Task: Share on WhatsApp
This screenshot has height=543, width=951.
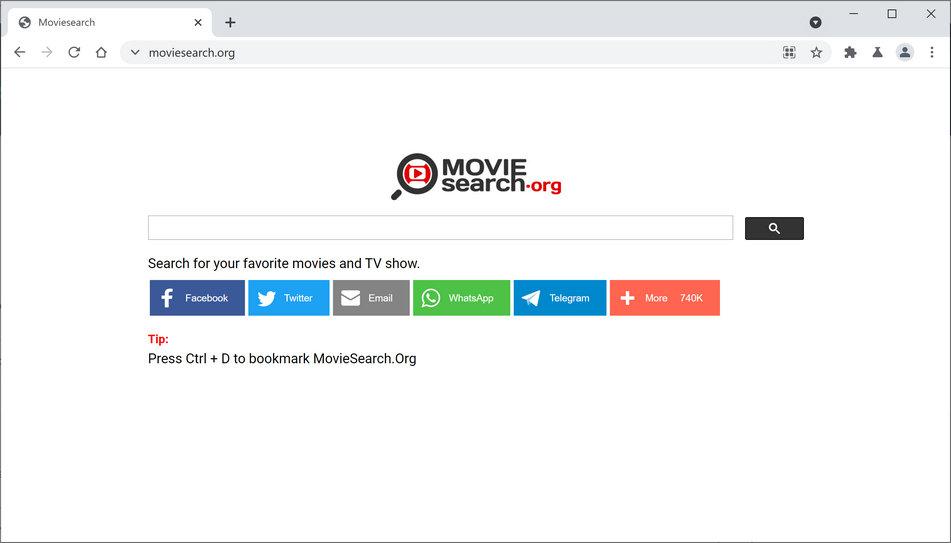Action: point(462,298)
